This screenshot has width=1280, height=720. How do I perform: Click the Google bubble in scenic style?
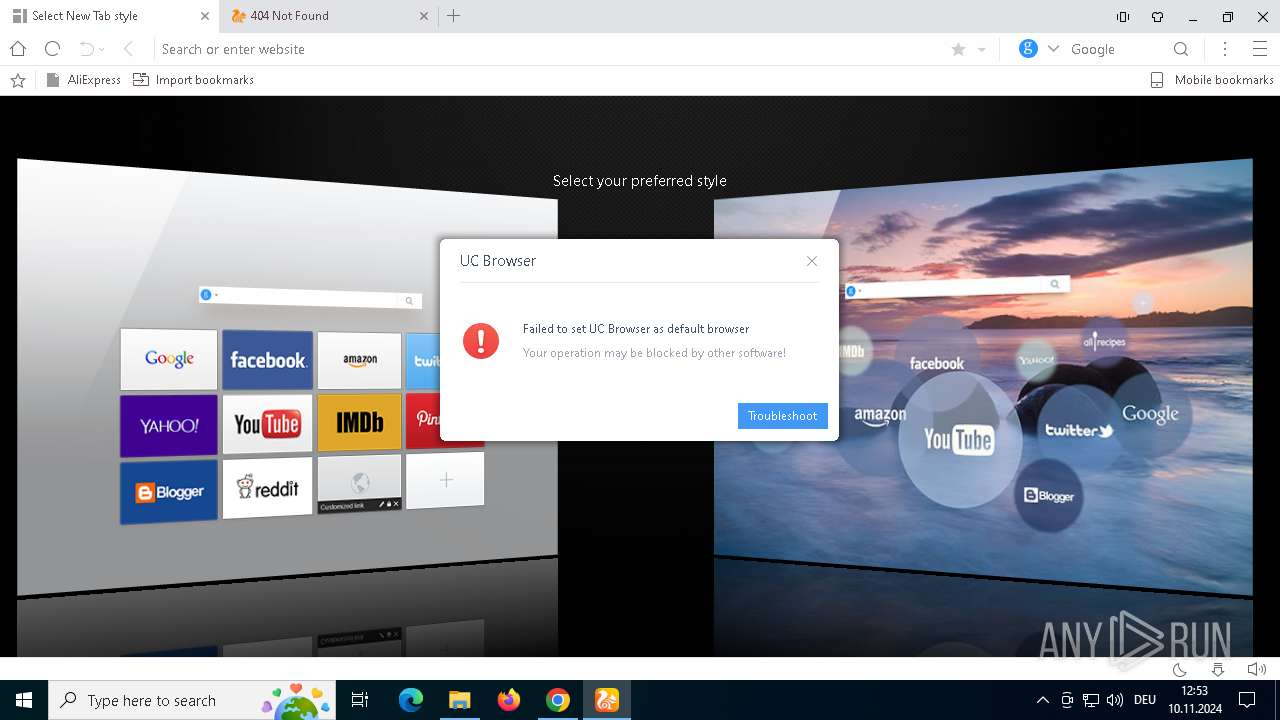pos(1150,413)
